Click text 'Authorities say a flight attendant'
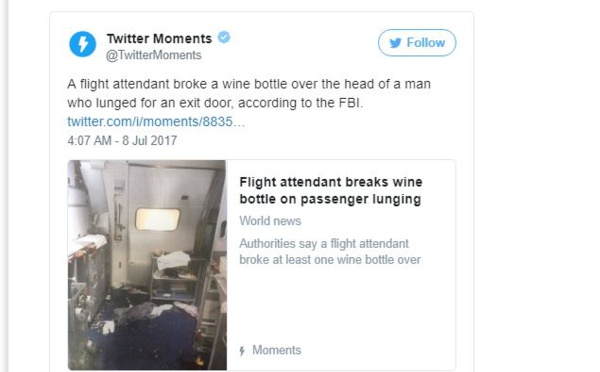 [x=324, y=243]
